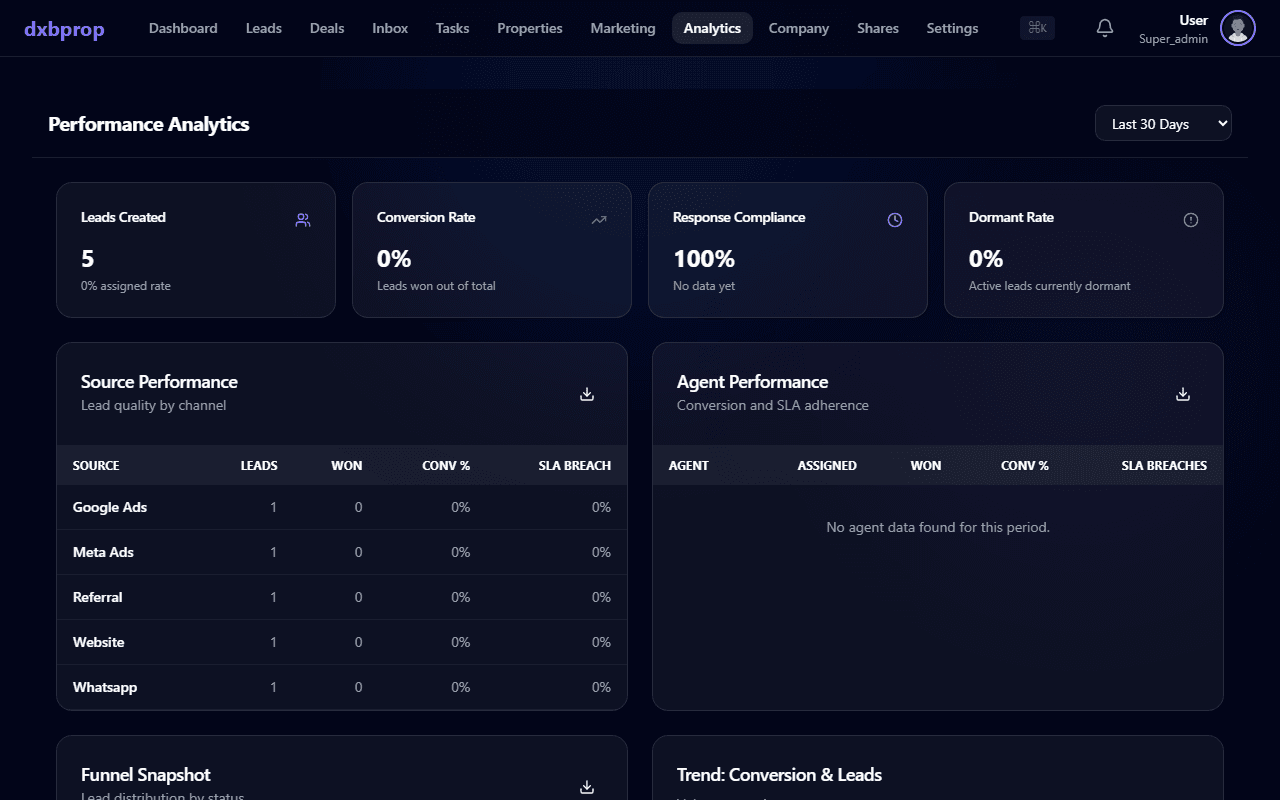Click the Trend: Conversion & Leads title
This screenshot has width=1280, height=800.
779,775
